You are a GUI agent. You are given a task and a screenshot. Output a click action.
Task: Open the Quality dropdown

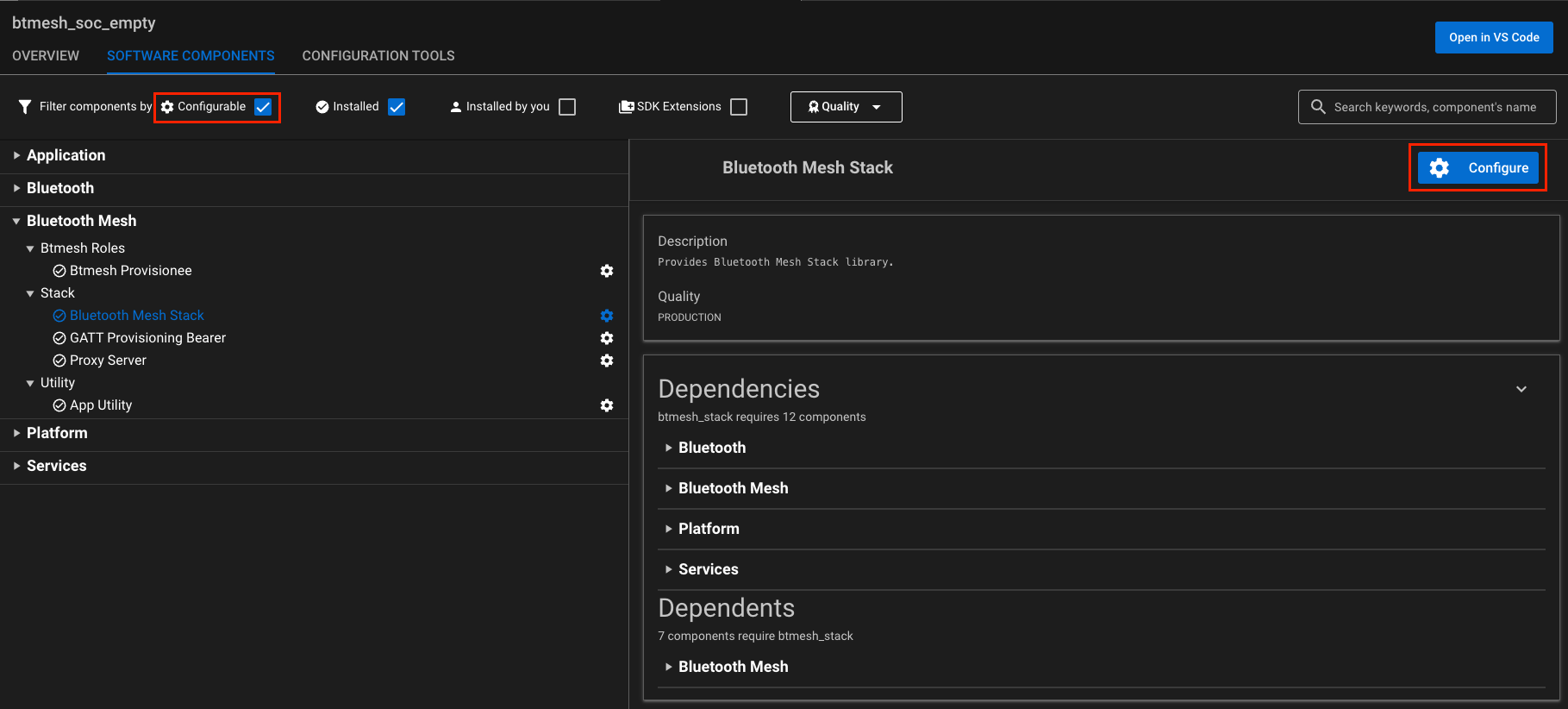[x=846, y=107]
